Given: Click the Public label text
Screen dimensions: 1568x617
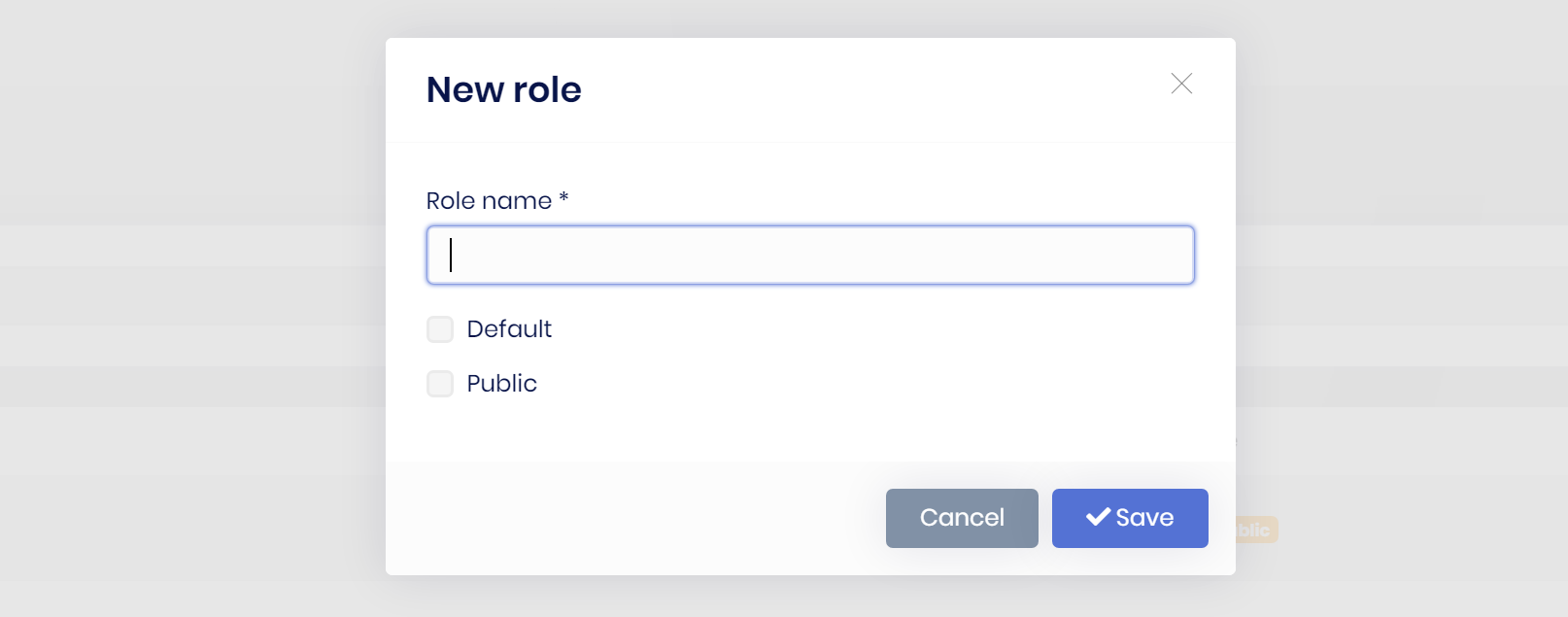Looking at the screenshot, I should [x=501, y=384].
